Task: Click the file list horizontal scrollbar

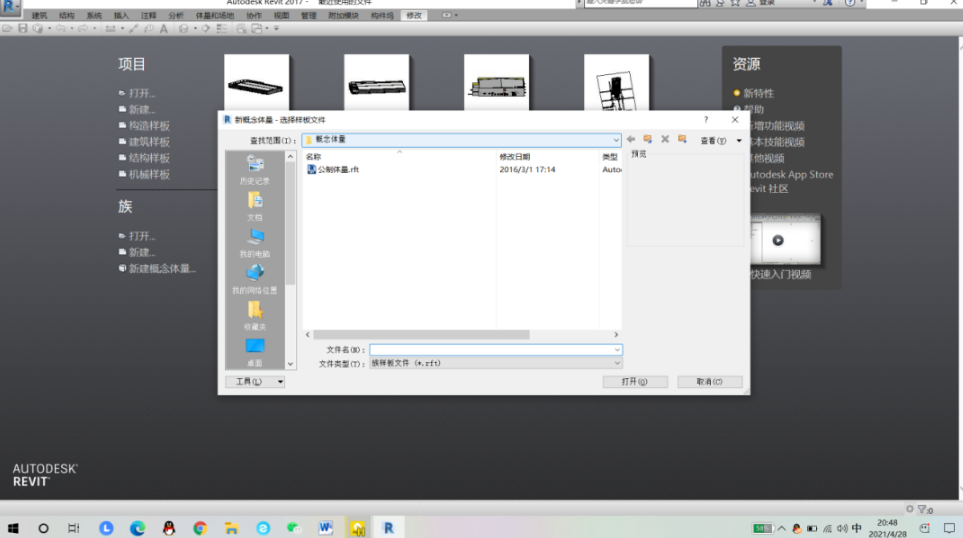Action: 460,335
